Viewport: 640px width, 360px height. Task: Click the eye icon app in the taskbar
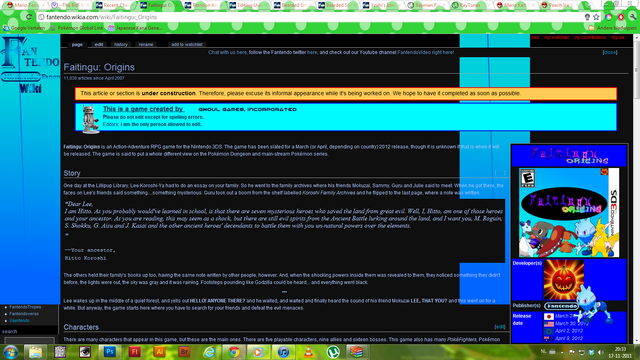tap(84, 352)
